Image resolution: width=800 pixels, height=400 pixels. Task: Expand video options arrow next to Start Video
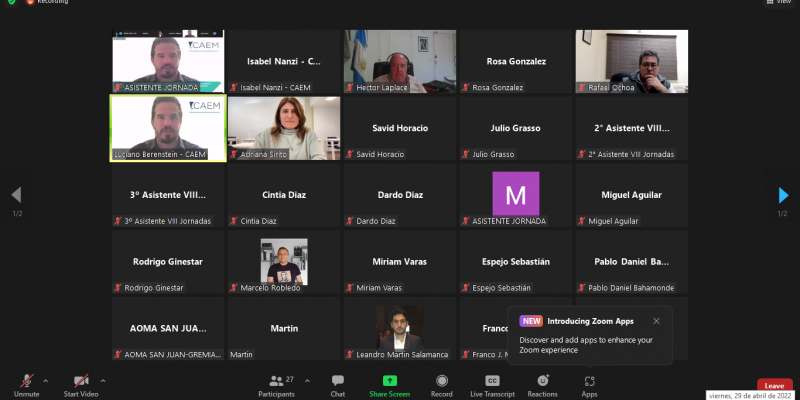pyautogui.click(x=103, y=381)
